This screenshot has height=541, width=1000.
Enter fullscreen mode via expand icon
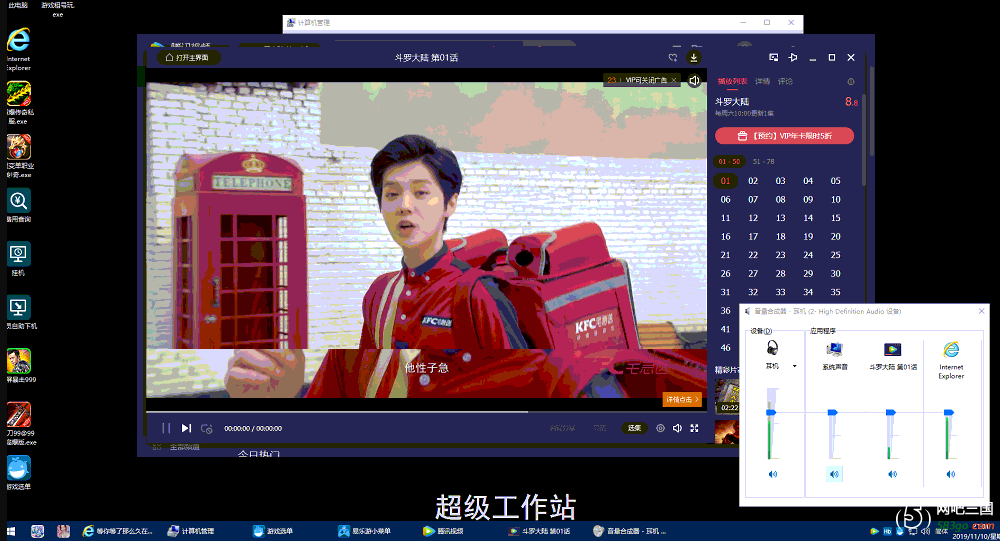click(x=695, y=428)
